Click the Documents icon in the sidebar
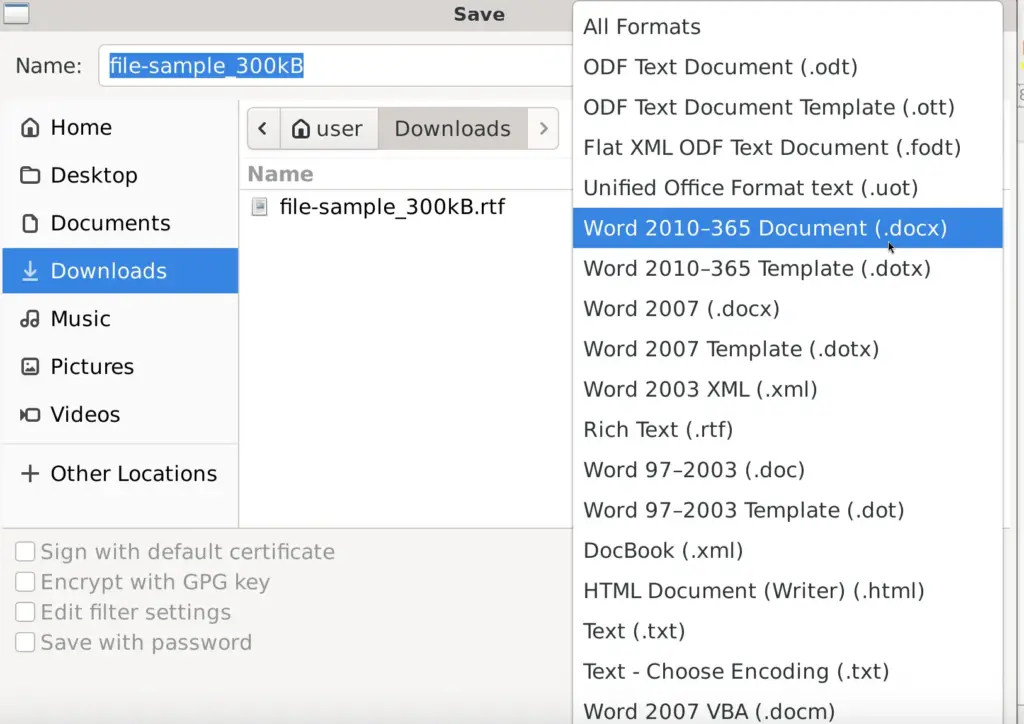Image resolution: width=1024 pixels, height=724 pixels. [30, 223]
